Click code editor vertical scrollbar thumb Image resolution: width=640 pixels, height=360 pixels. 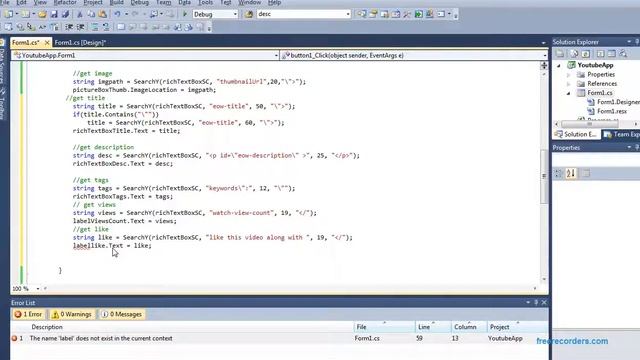pos(544,176)
